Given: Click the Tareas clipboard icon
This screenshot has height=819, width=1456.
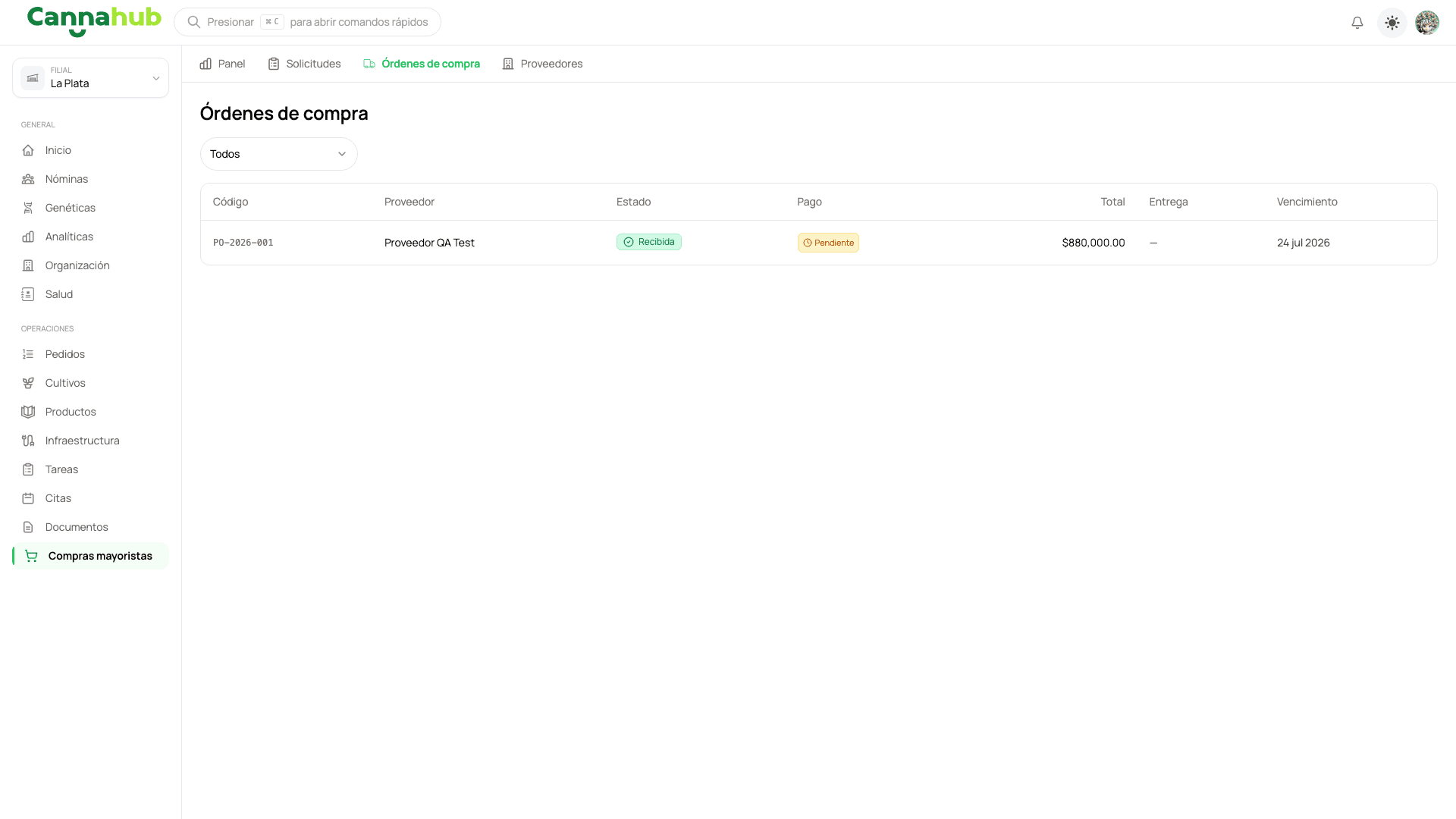Looking at the screenshot, I should point(28,469).
